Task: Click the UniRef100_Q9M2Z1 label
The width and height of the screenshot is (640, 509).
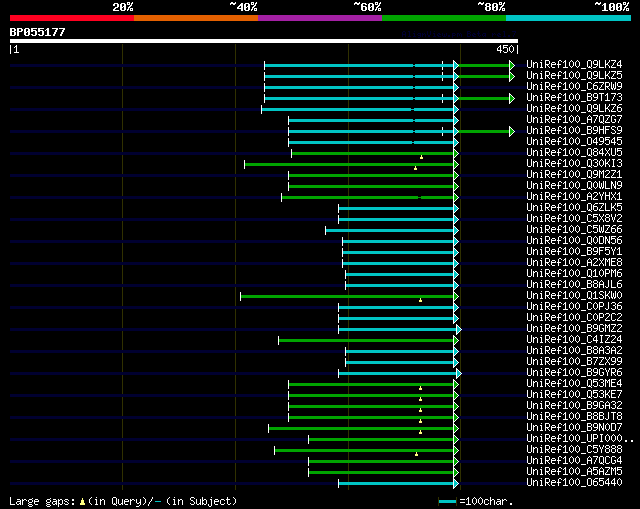Action: tap(574, 175)
